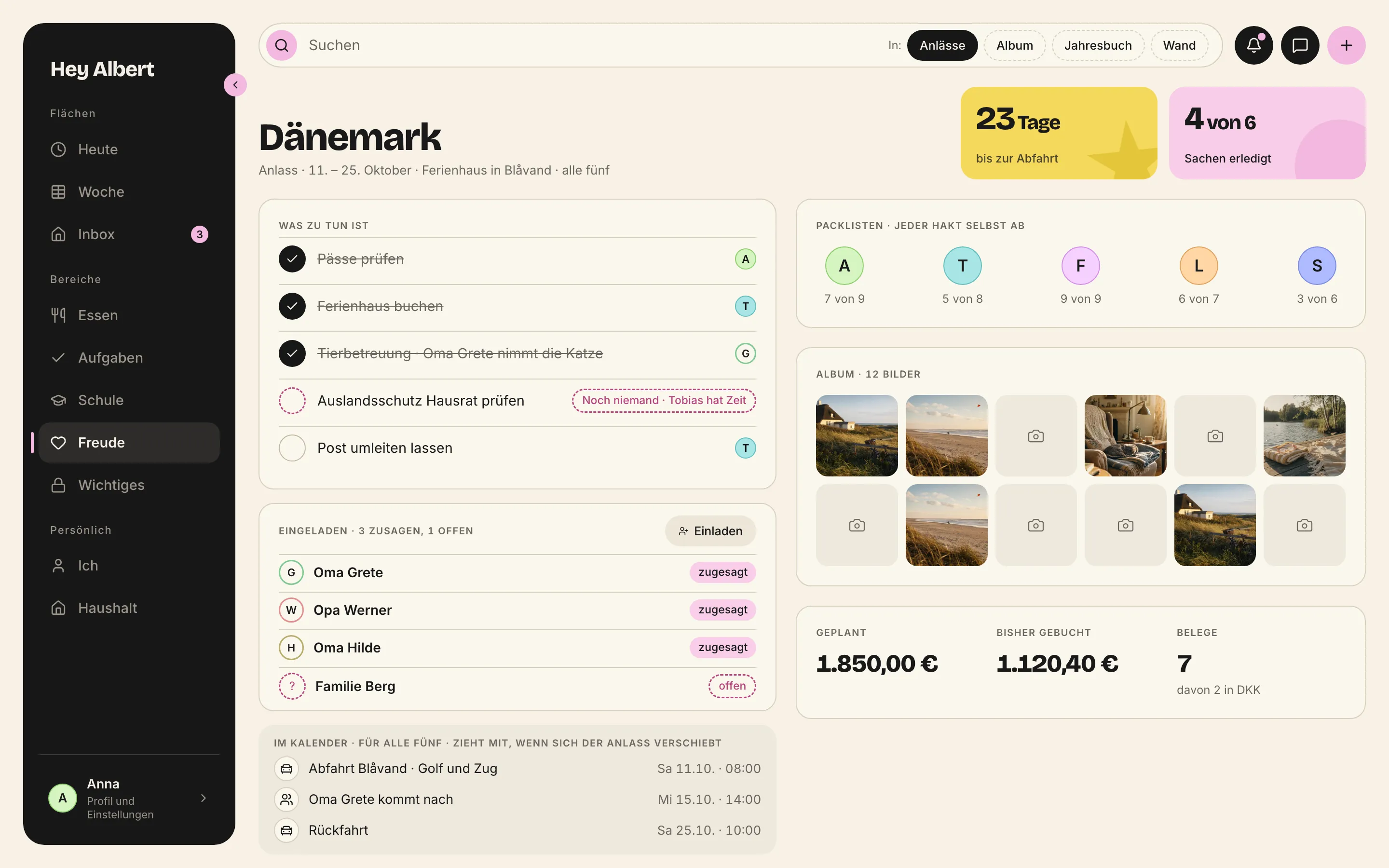Image resolution: width=1389 pixels, height=868 pixels.
Task: Open packing list S, 3 von 6
Action: click(x=1317, y=276)
